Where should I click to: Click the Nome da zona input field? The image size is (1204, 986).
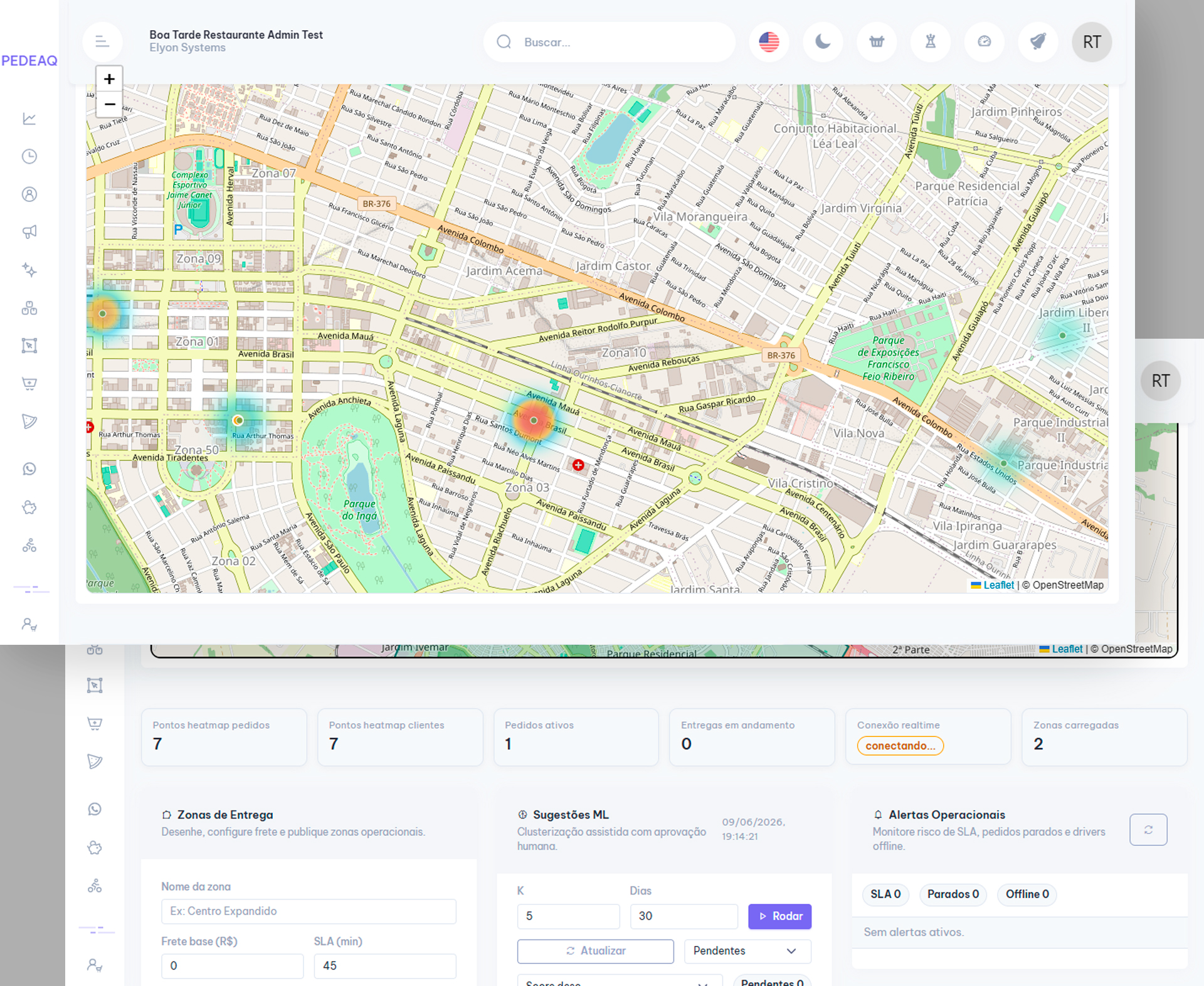pyautogui.click(x=309, y=911)
